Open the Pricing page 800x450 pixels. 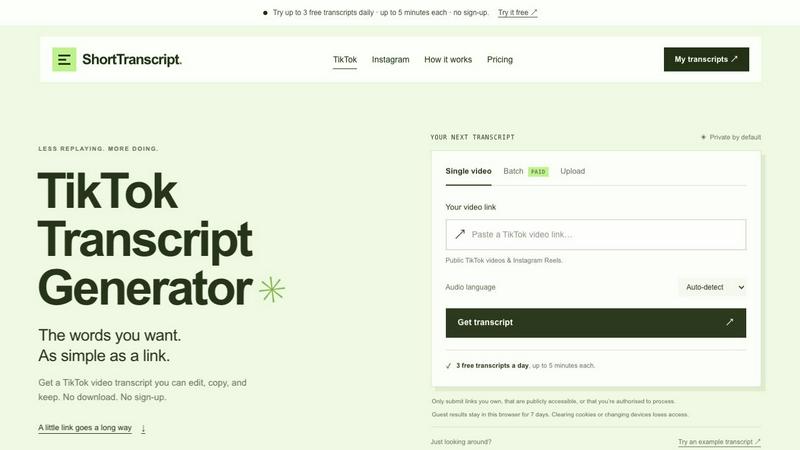[499, 59]
